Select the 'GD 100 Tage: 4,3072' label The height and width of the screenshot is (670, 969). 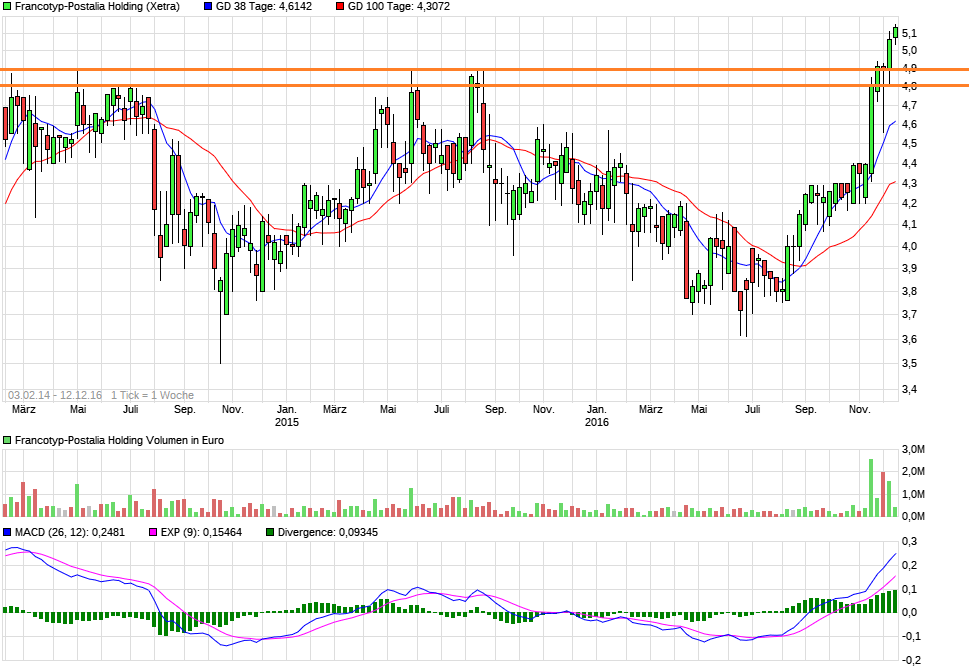point(399,7)
